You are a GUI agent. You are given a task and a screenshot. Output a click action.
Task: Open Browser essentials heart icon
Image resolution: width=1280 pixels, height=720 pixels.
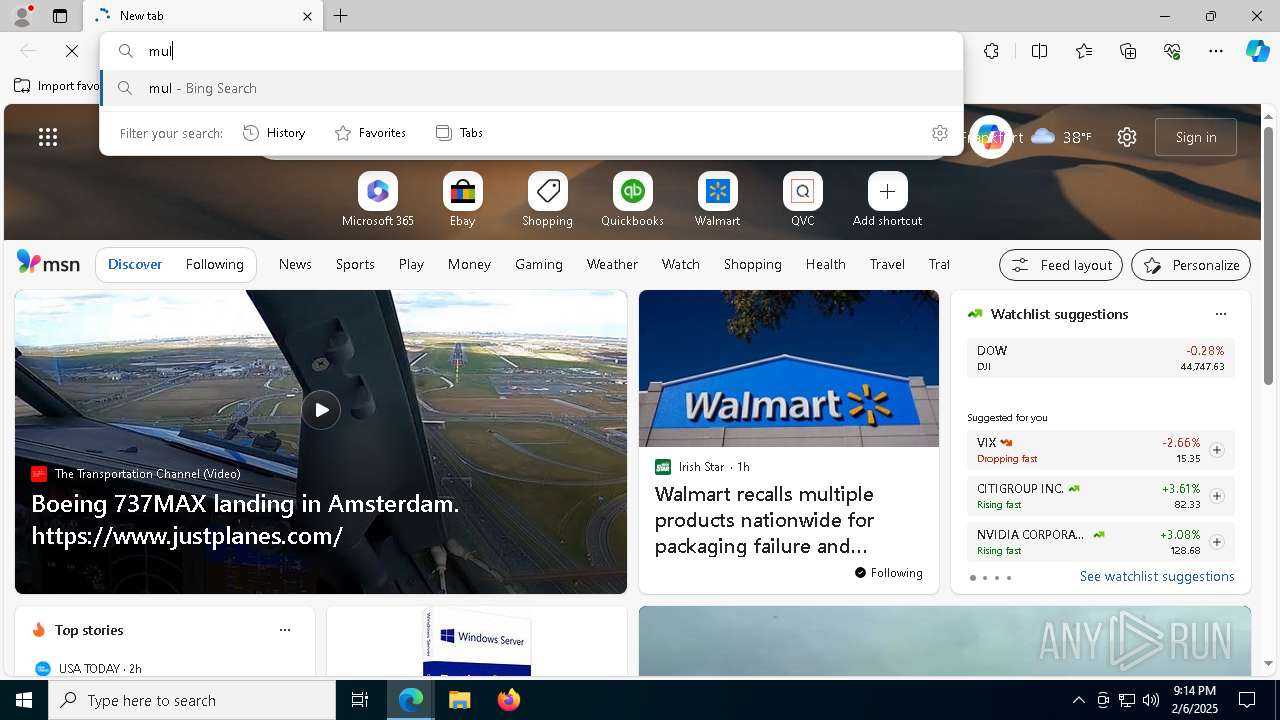(1172, 51)
